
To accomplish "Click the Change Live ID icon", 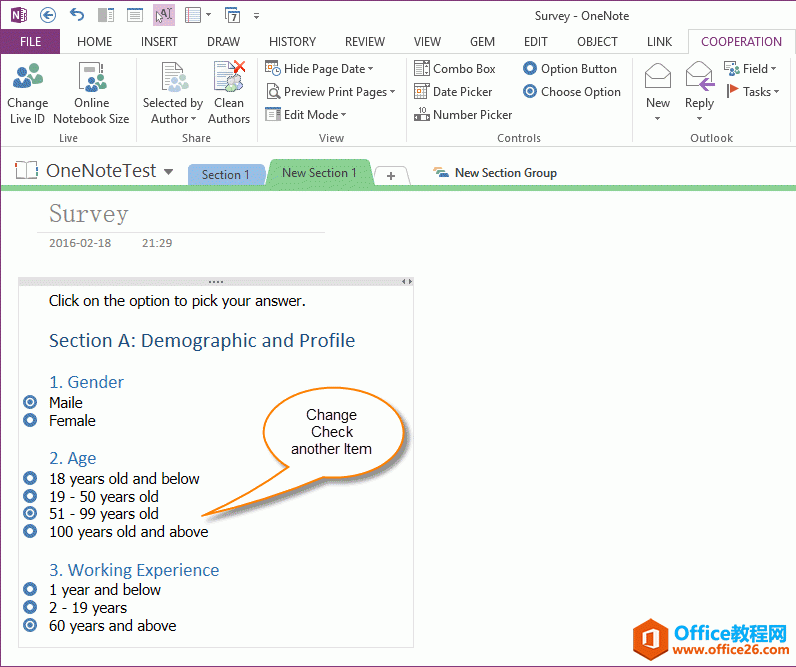I will (27, 78).
